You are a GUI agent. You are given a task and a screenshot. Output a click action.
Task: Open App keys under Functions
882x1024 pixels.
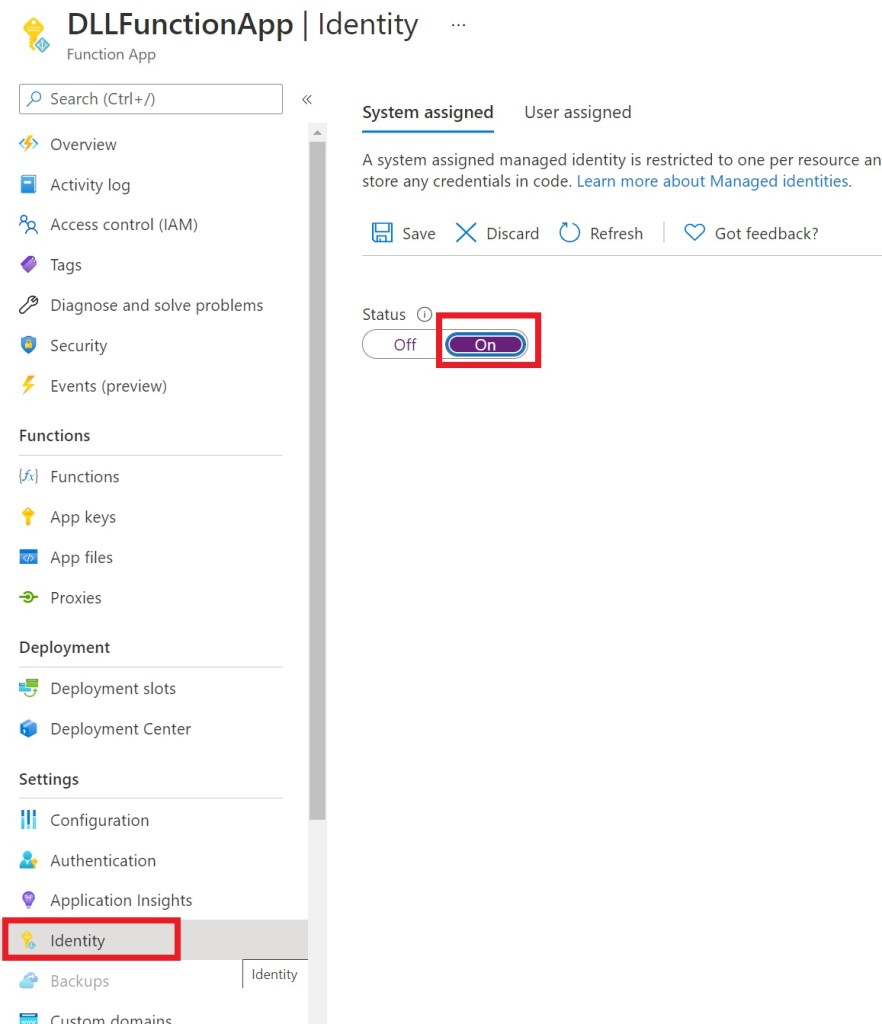82,517
